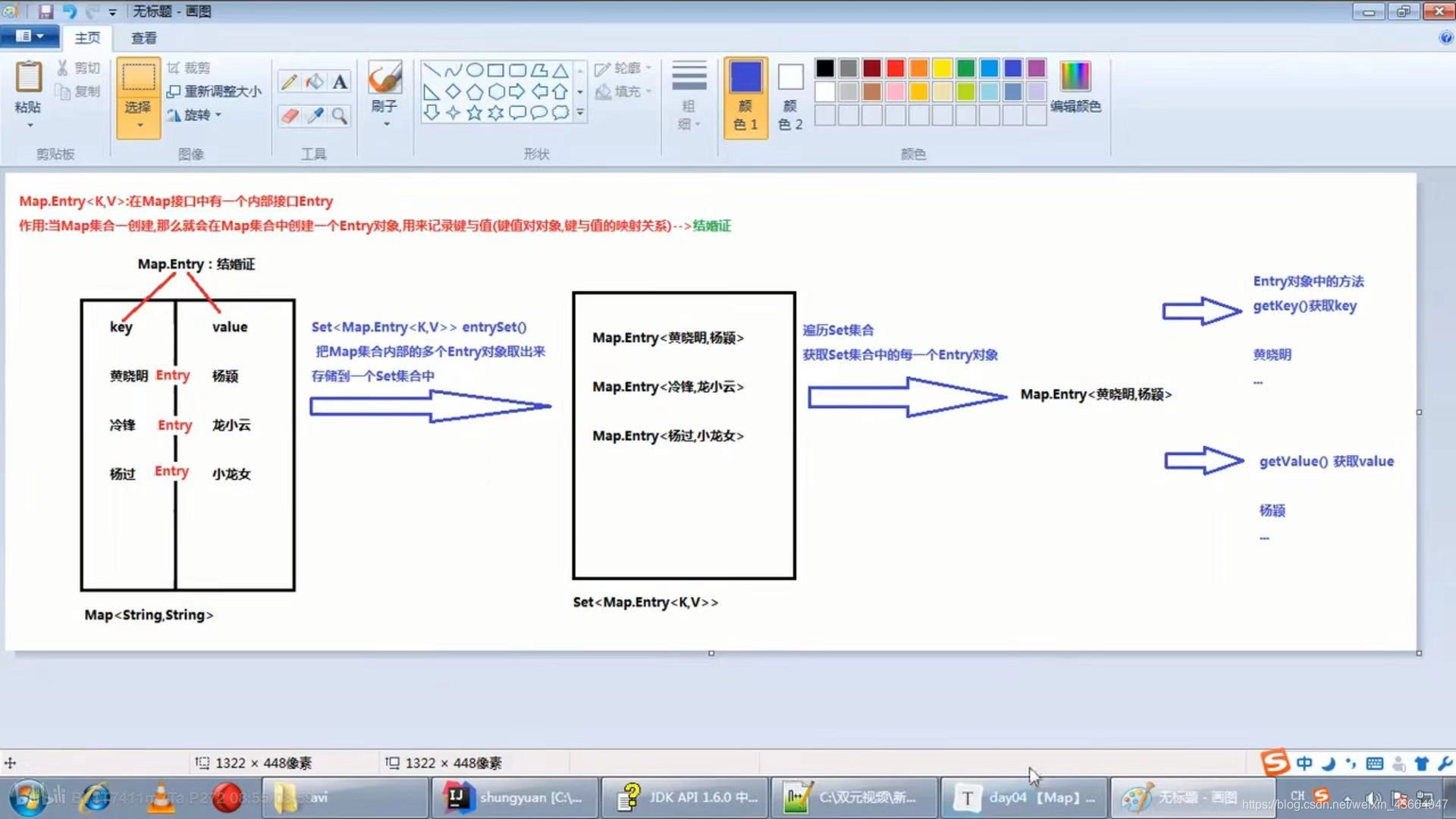Click the canvas bottom-center resize handle
This screenshot has width=1456, height=819.
point(711,653)
